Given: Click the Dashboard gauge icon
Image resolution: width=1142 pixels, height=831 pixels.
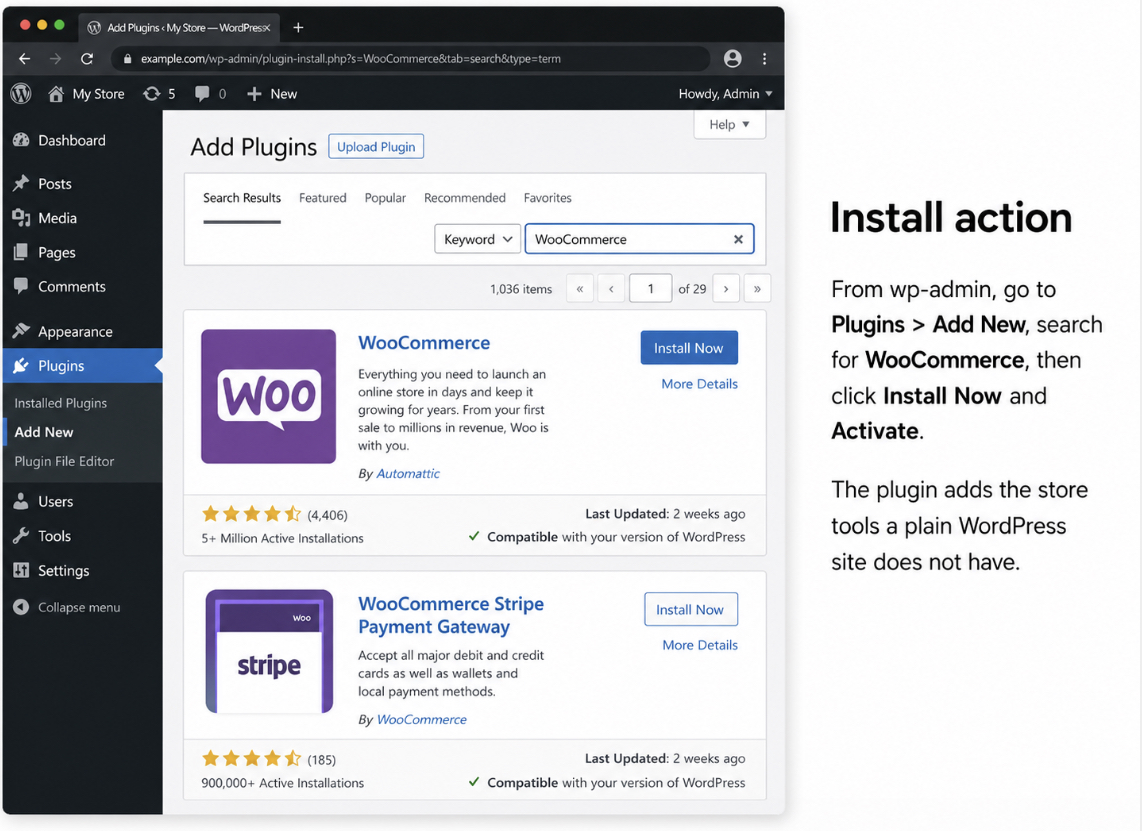Looking at the screenshot, I should [x=21, y=140].
